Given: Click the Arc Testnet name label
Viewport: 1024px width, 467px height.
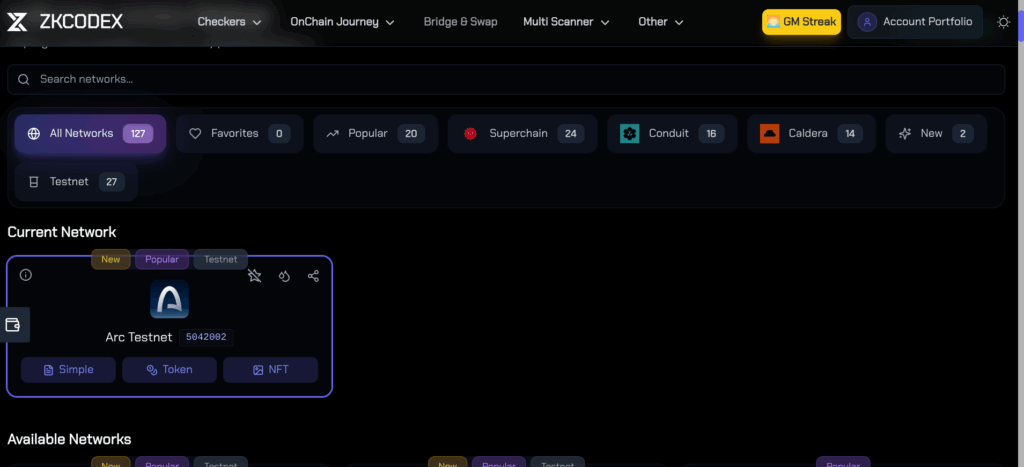Looking at the screenshot, I should point(138,338).
